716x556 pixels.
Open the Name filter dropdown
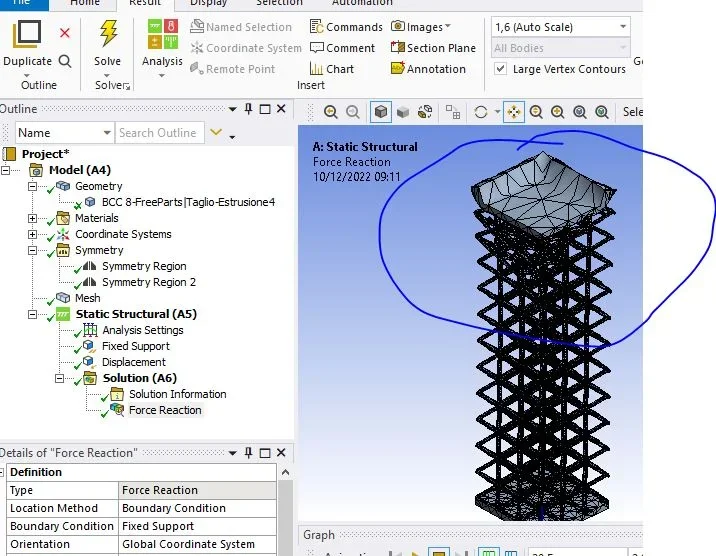click(64, 133)
